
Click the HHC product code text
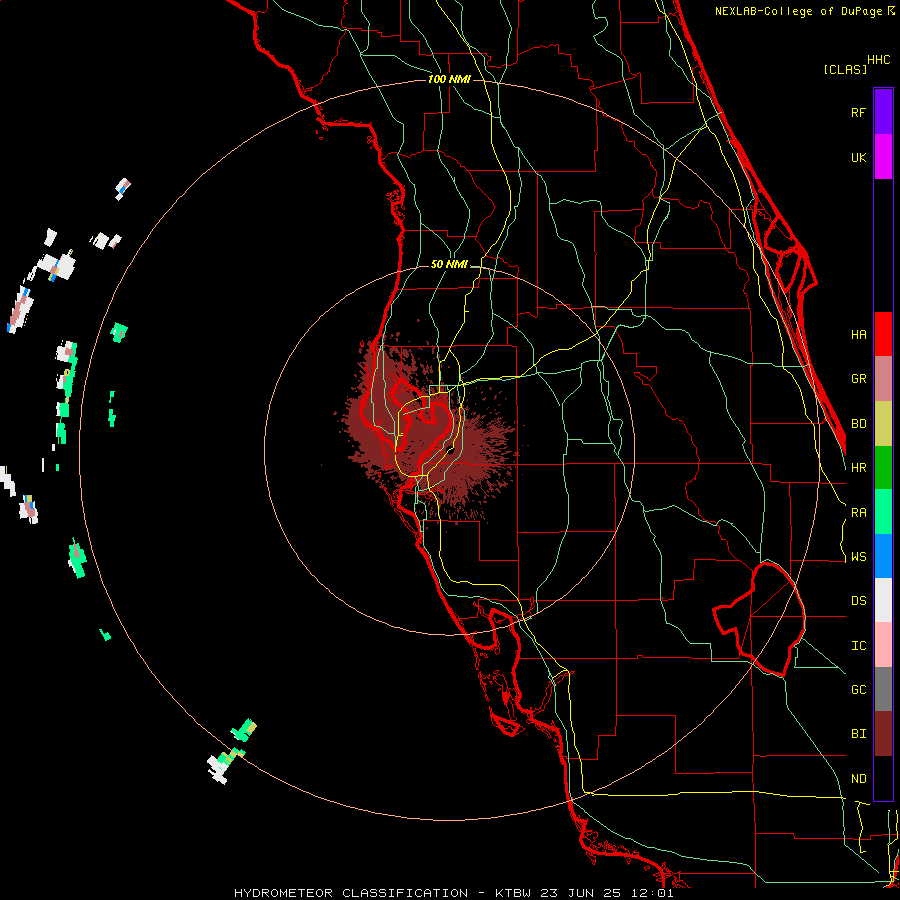pos(878,60)
